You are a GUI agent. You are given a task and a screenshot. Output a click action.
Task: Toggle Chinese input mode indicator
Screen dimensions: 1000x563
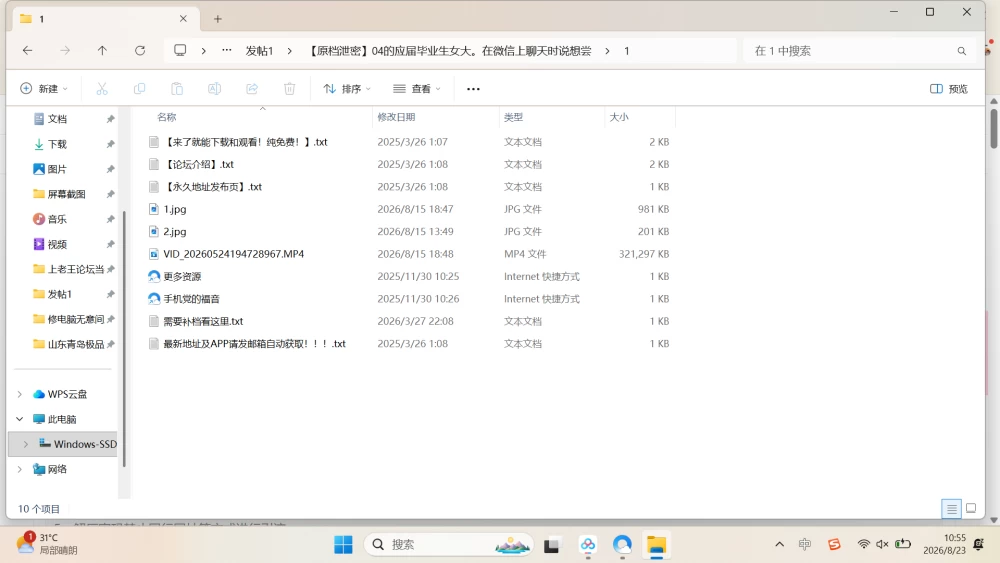point(805,544)
